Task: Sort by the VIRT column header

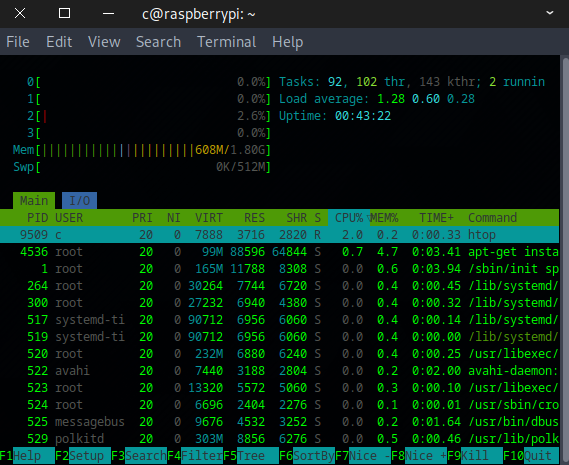Action: [209, 217]
